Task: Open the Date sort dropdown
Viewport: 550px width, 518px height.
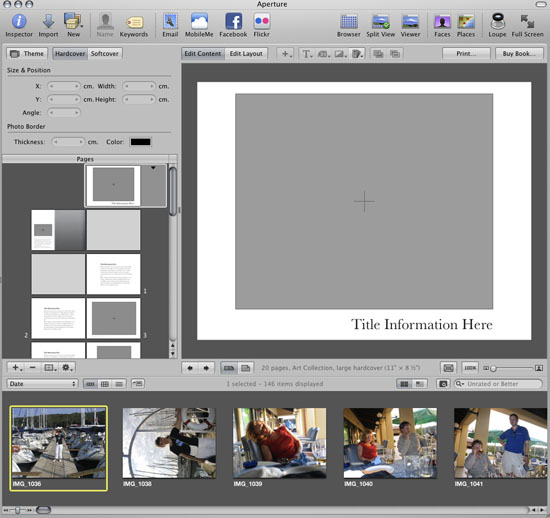Action: click(42, 384)
